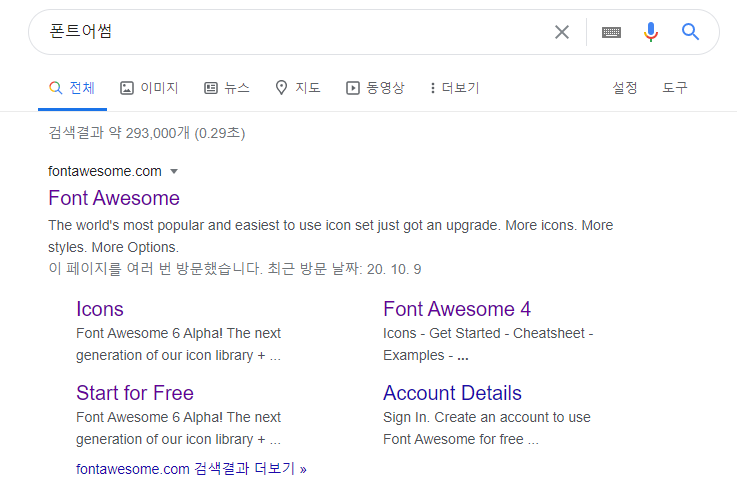
Task: Open the Account Details sitelink
Action: [x=452, y=393]
